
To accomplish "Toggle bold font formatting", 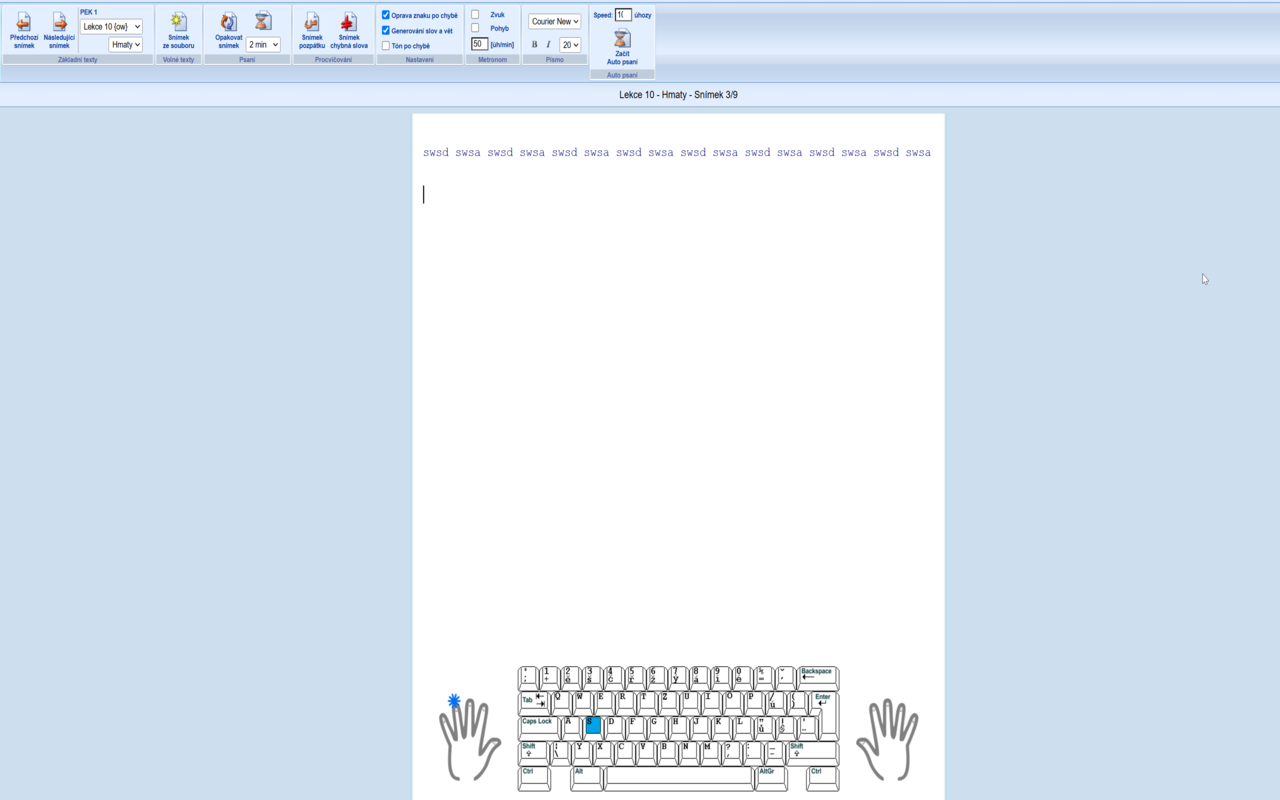I will 534,45.
